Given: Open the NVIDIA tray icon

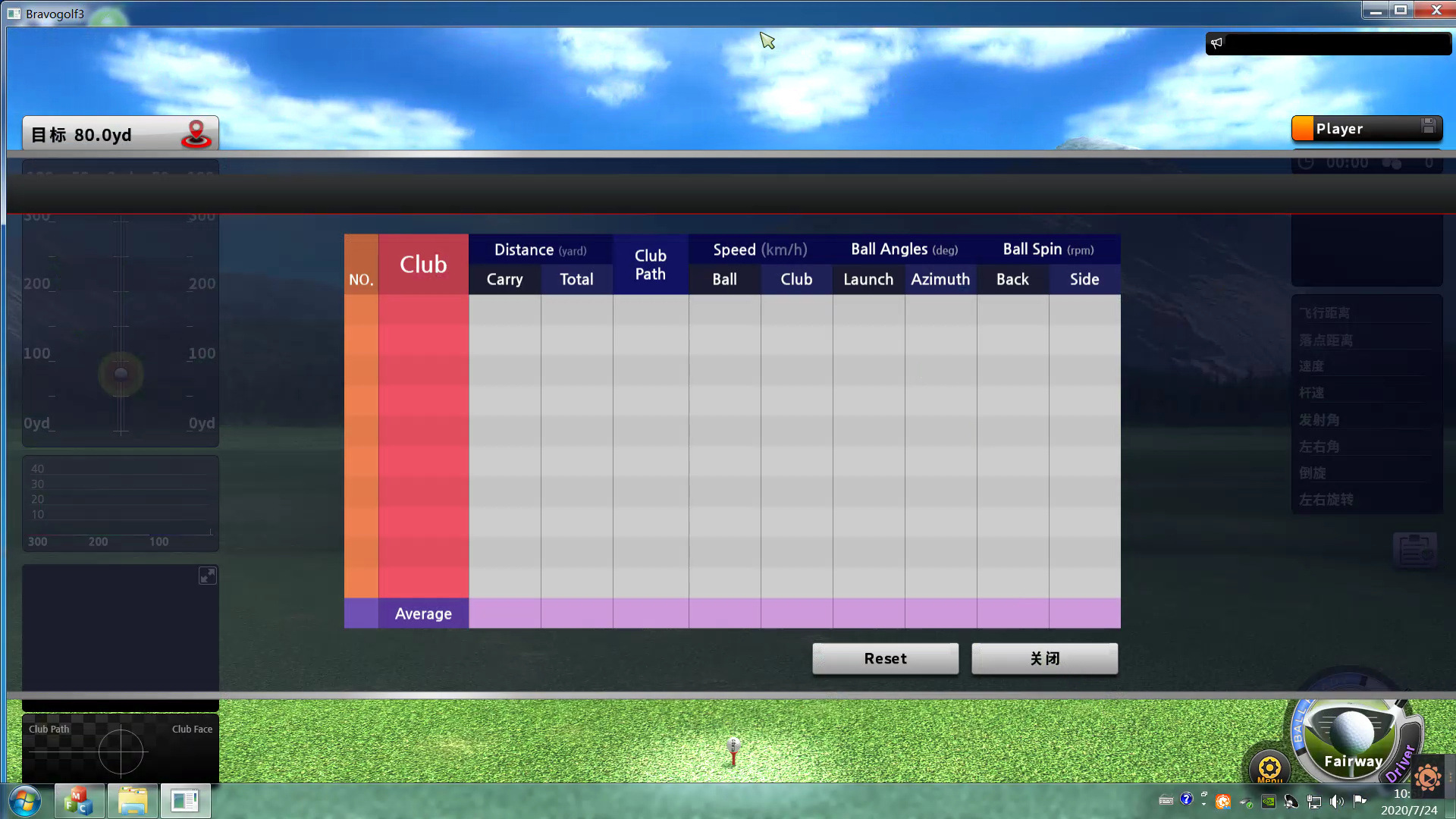Looking at the screenshot, I should [x=1268, y=802].
